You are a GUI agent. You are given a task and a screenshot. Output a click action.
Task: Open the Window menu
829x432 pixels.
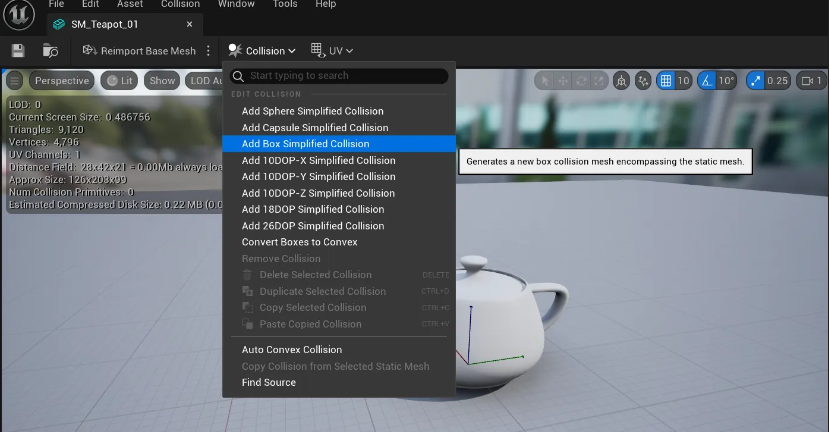236,4
